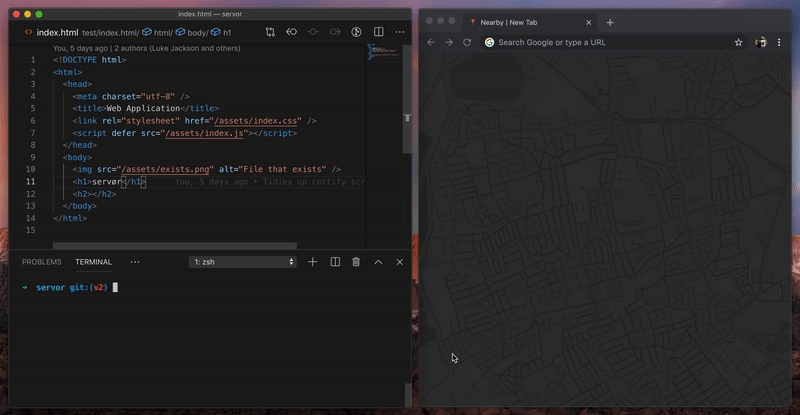800x415 pixels.
Task: Switch to the PROBLEMS tab
Action: pos(42,262)
